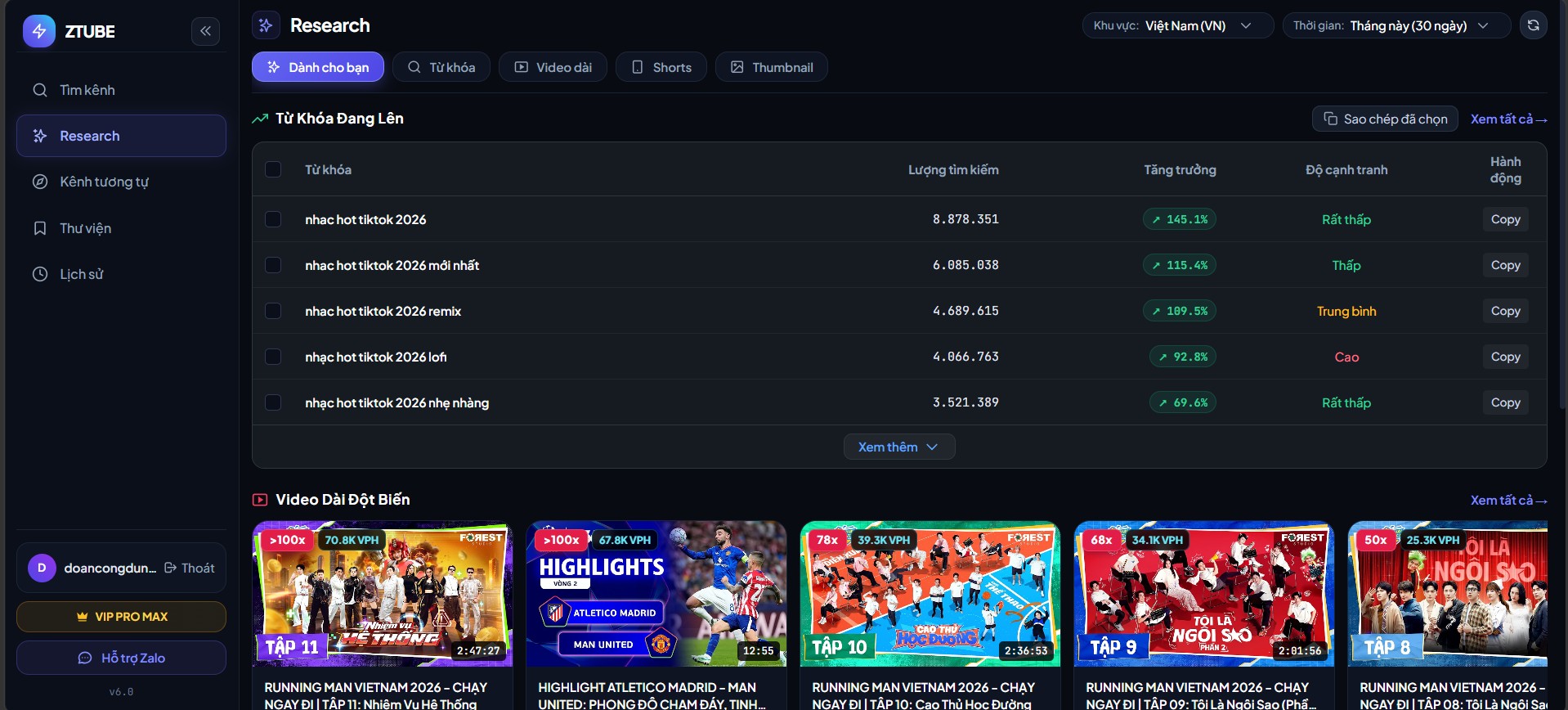Viewport: 1568px width, 710px height.
Task: Click the crown icon on VIP PRO MAX
Action: (x=82, y=617)
